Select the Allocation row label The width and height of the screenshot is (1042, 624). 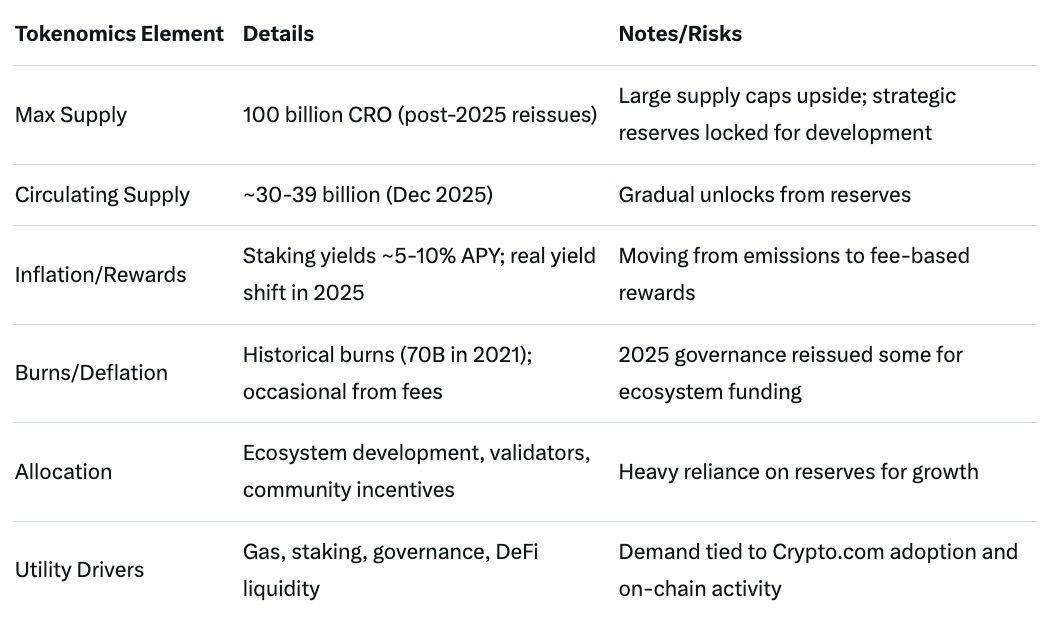64,471
